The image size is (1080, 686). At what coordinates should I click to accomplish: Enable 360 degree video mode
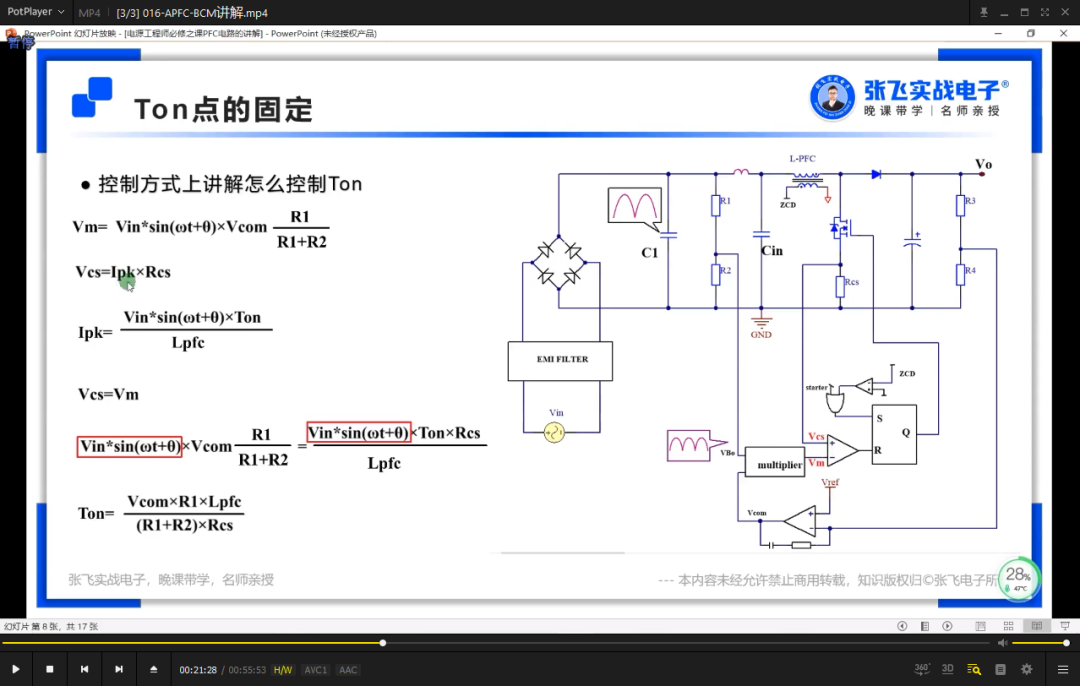coord(922,669)
